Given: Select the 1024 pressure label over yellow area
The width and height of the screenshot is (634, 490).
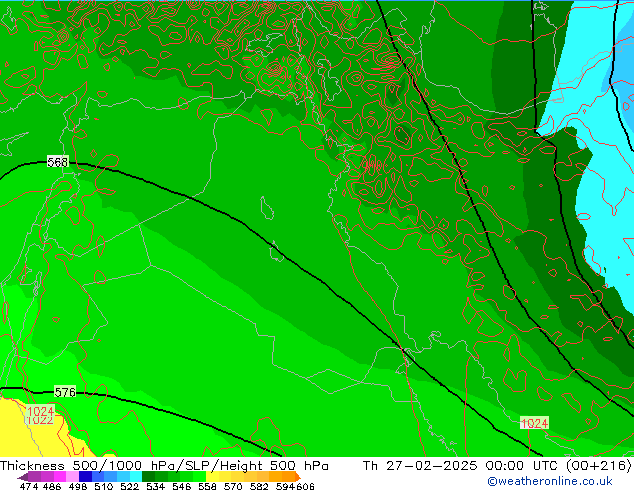Looking at the screenshot, I should (x=40, y=412).
